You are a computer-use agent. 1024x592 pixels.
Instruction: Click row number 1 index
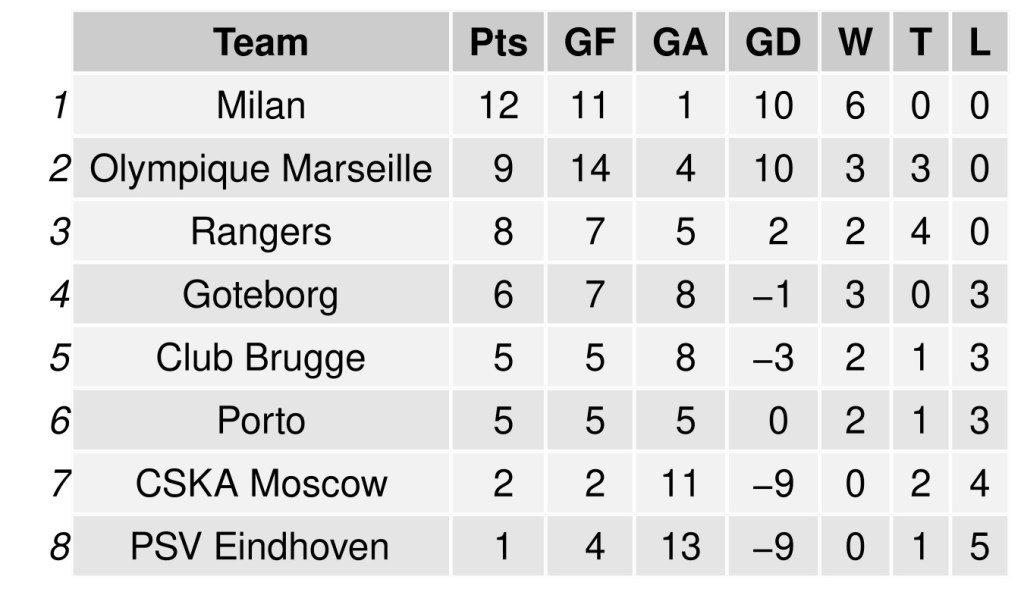coord(60,106)
